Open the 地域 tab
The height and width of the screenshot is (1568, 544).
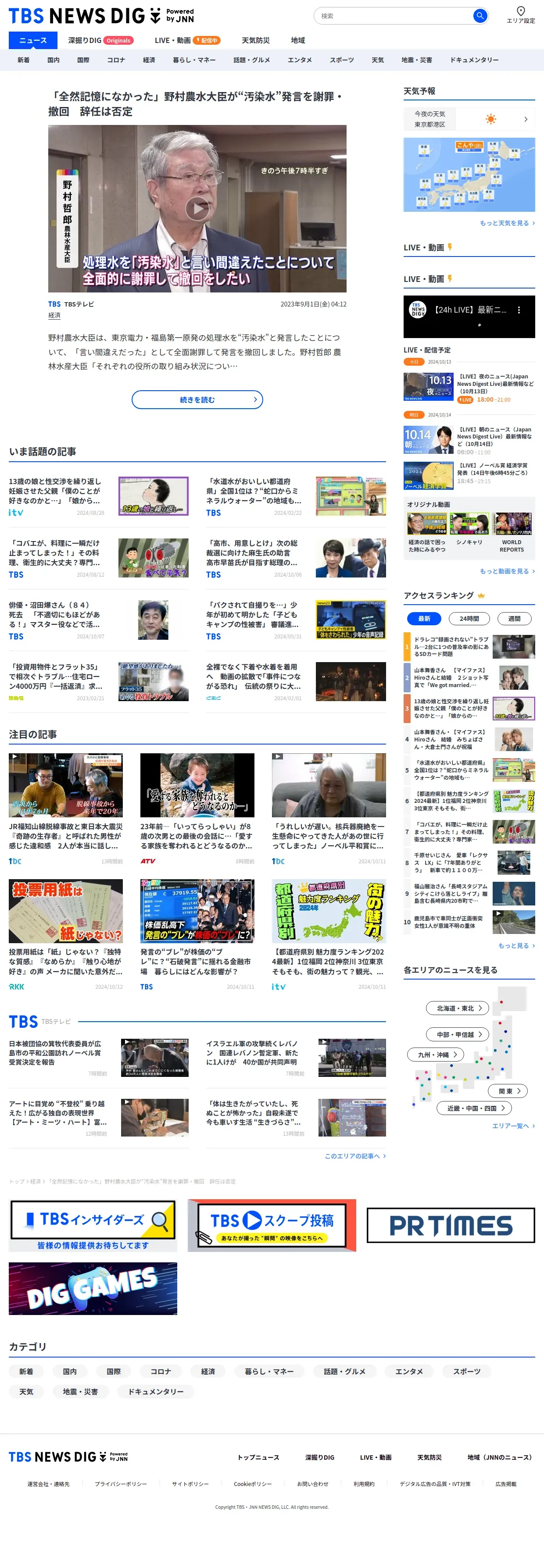(x=298, y=40)
